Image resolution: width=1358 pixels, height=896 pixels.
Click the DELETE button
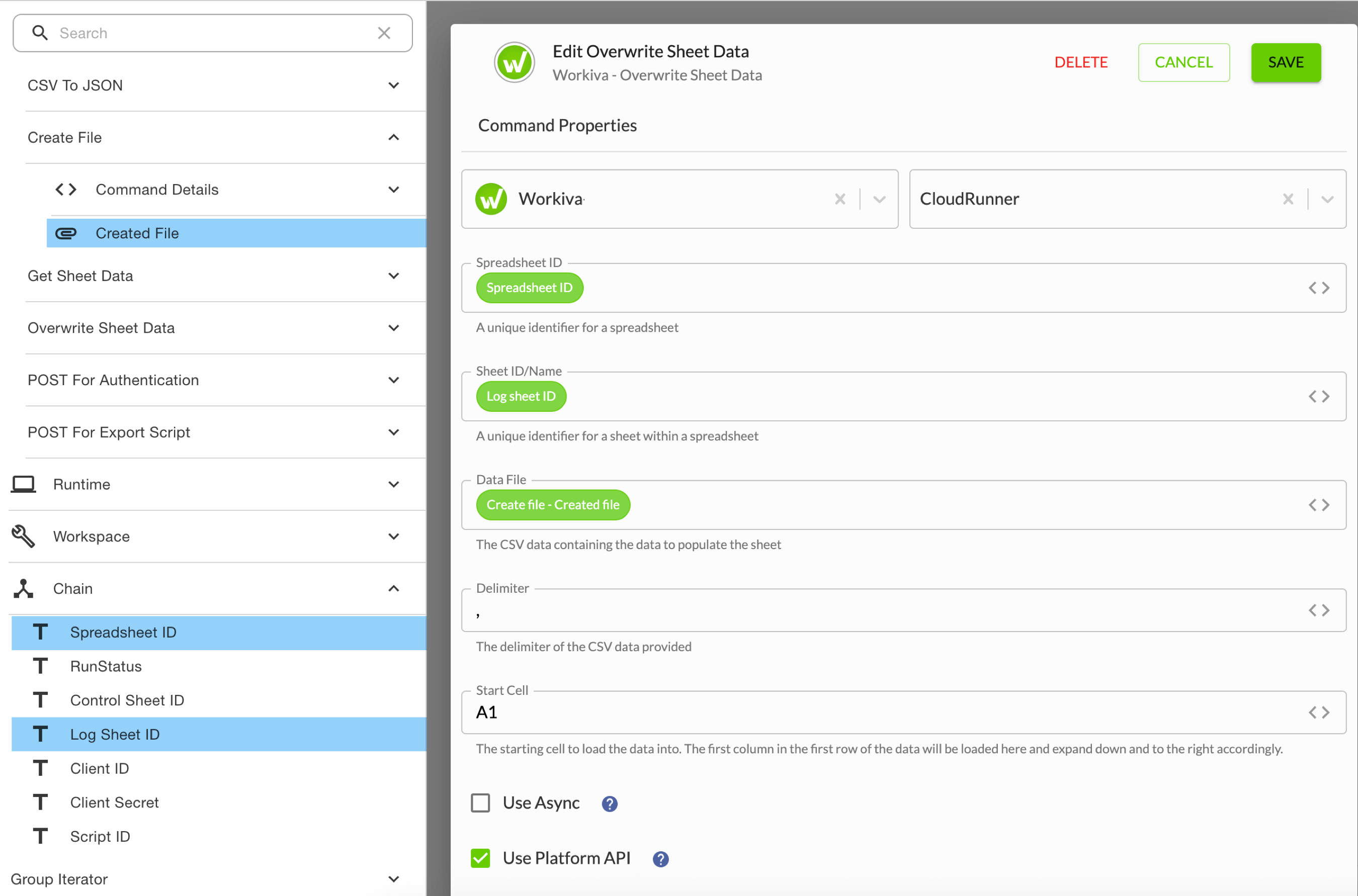tap(1080, 62)
